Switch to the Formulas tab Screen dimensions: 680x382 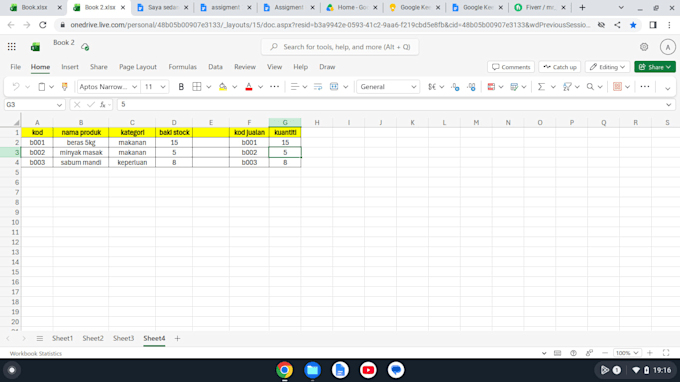pos(183,67)
